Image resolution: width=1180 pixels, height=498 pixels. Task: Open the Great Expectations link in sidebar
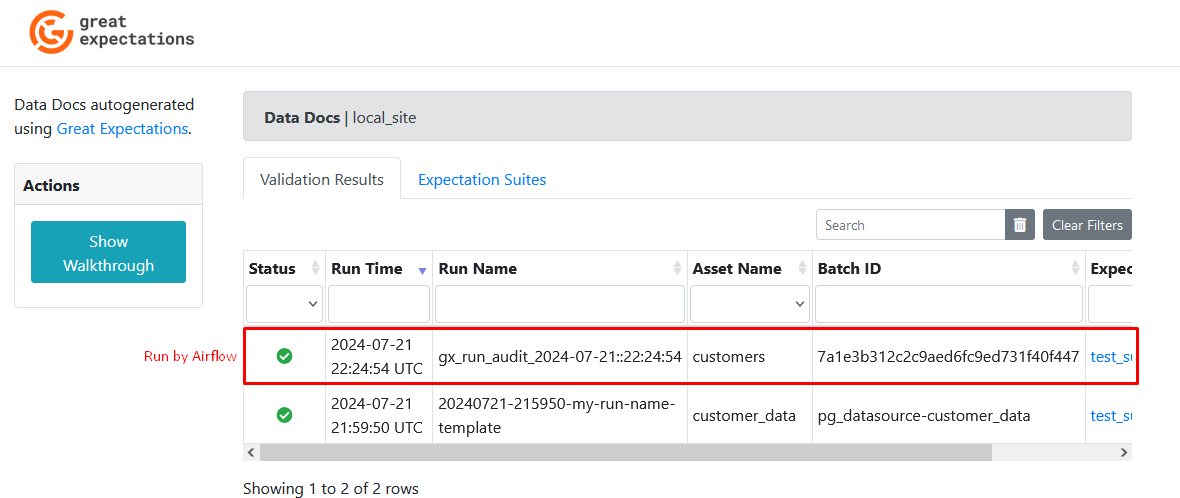click(x=122, y=128)
